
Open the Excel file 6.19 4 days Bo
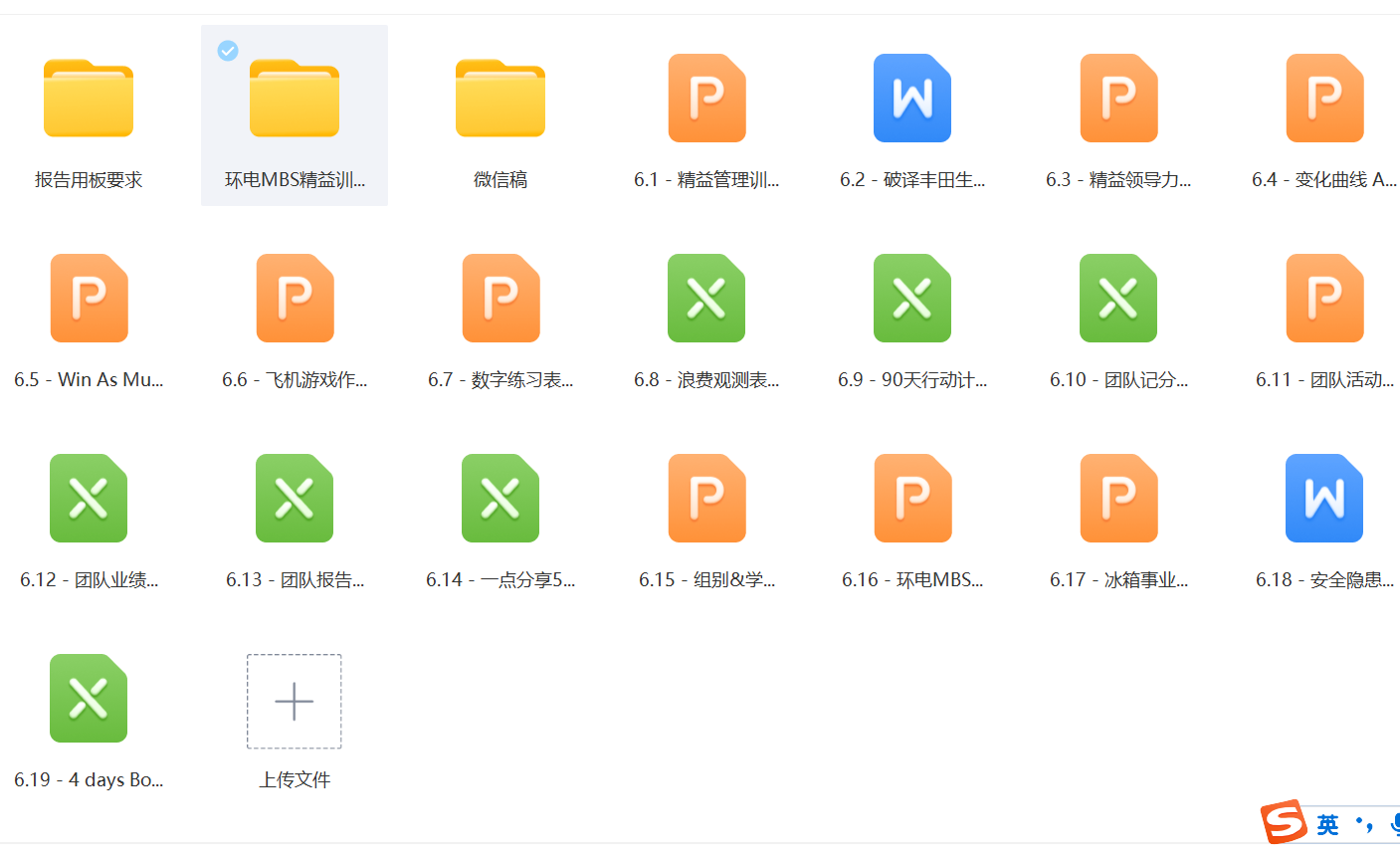89,698
